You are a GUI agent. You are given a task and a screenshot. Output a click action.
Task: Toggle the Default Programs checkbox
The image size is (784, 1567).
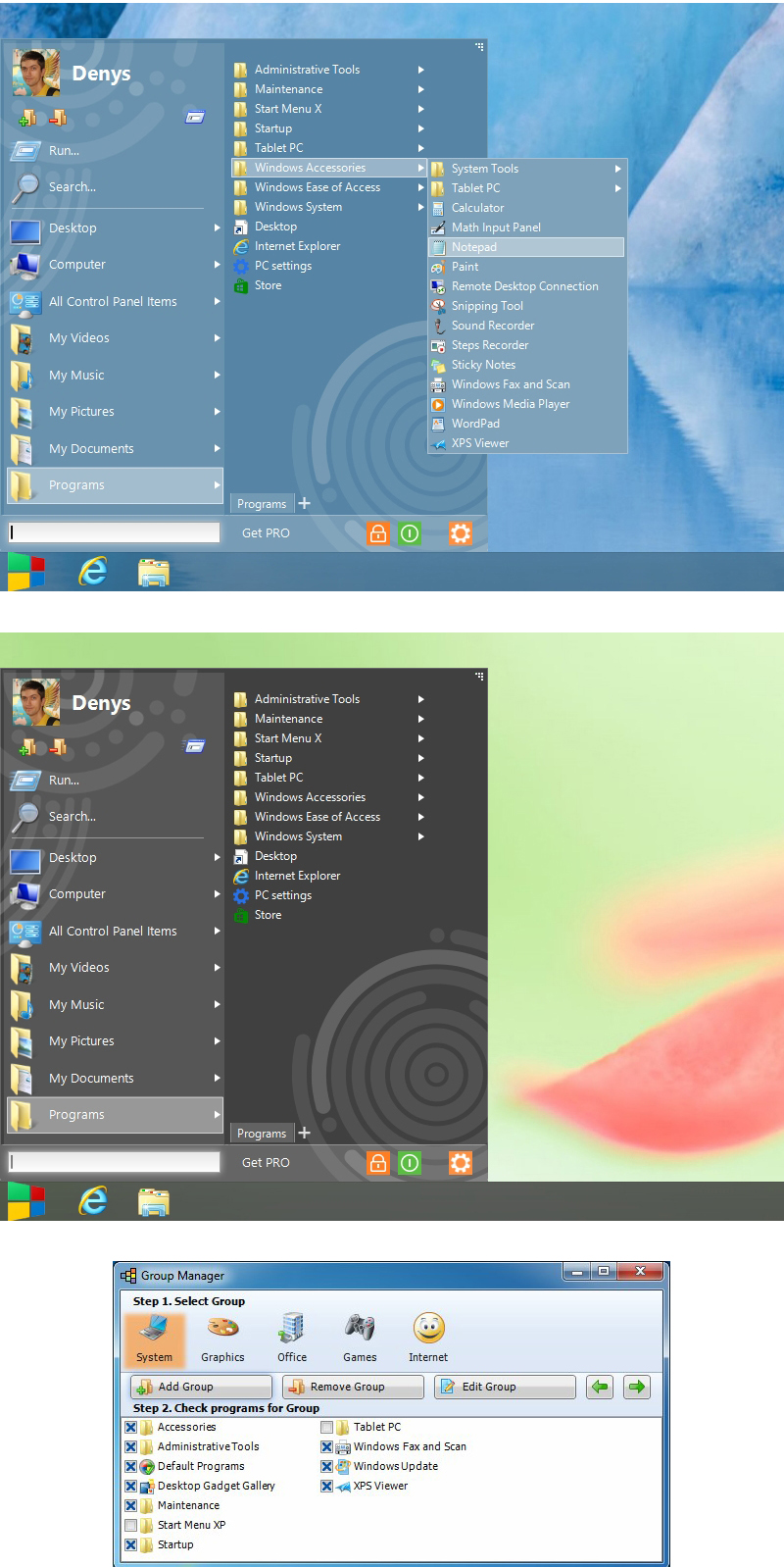click(130, 1466)
